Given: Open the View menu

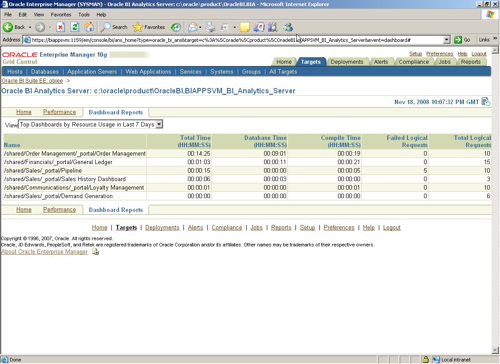Looking at the screenshot, I should pos(39,15).
